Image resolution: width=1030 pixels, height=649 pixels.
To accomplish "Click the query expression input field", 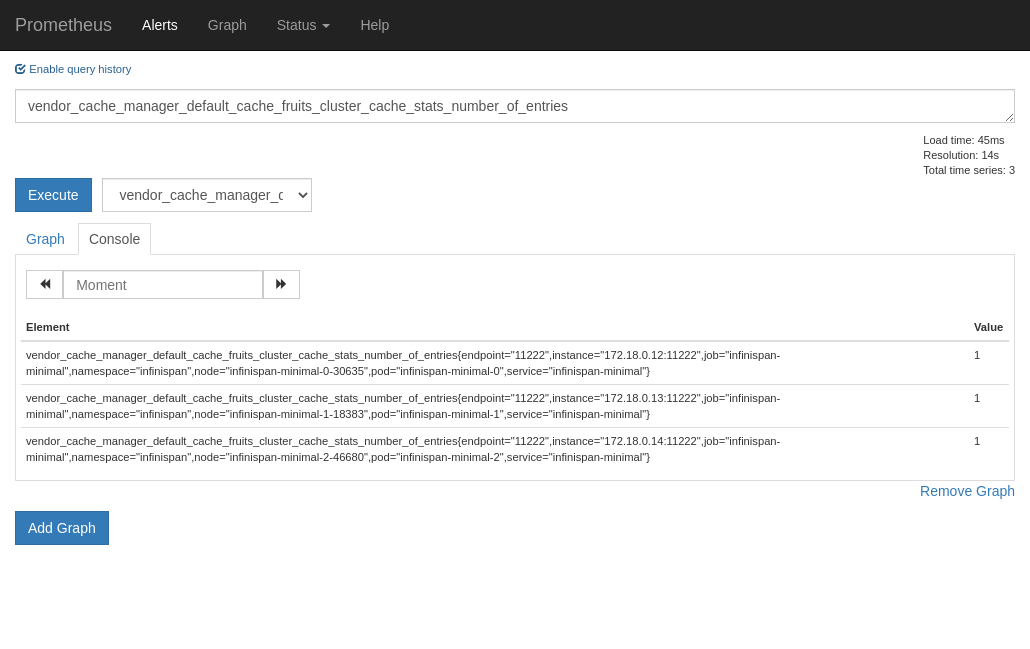I will (x=515, y=105).
